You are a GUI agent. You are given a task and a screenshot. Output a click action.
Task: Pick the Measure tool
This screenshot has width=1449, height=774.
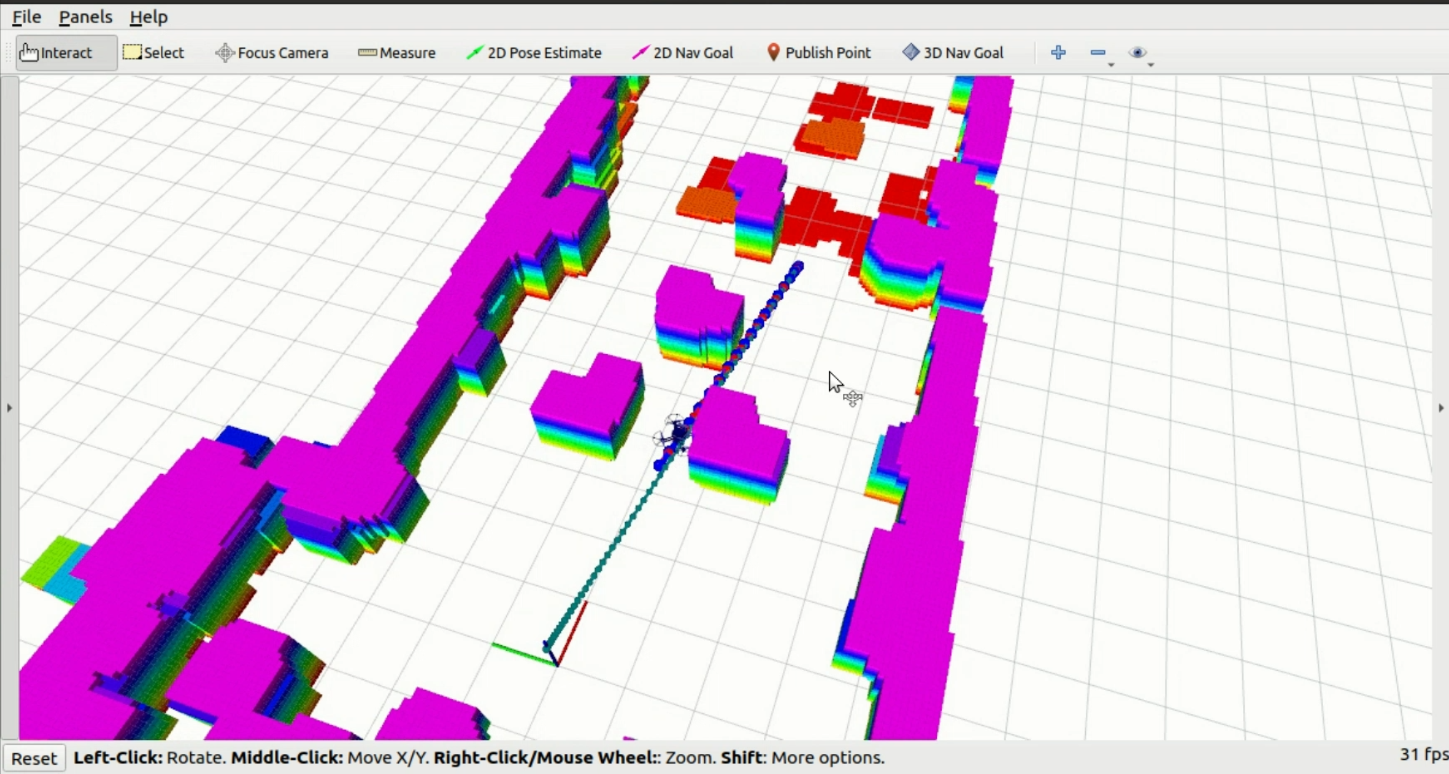(x=397, y=53)
